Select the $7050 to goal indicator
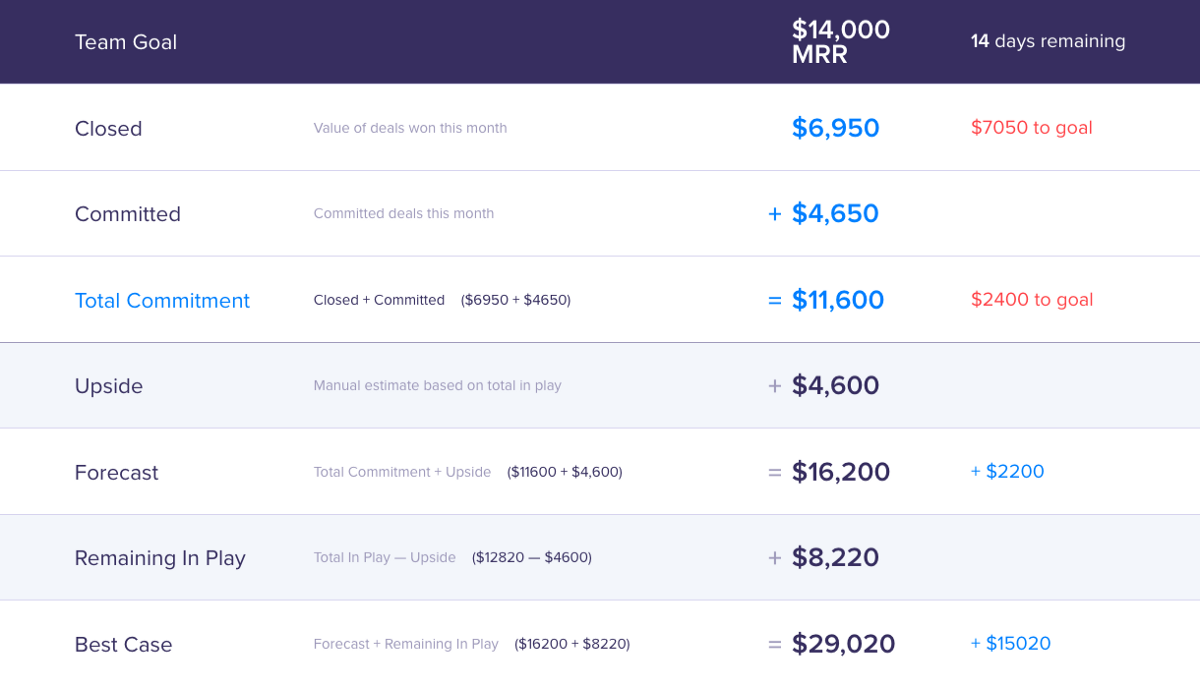Screen dimensions: 1200x685 pyautogui.click(x=1032, y=127)
